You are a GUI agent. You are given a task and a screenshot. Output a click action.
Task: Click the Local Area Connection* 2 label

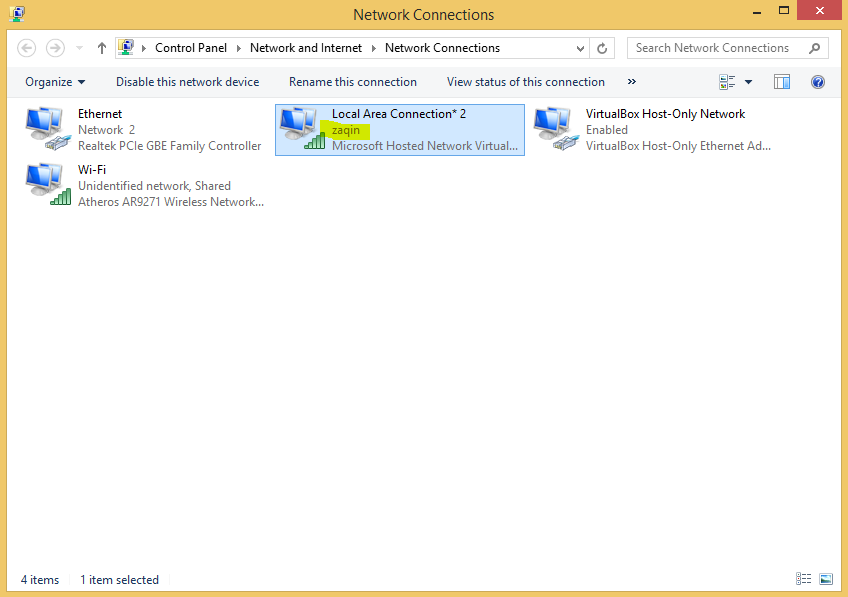[399, 114]
